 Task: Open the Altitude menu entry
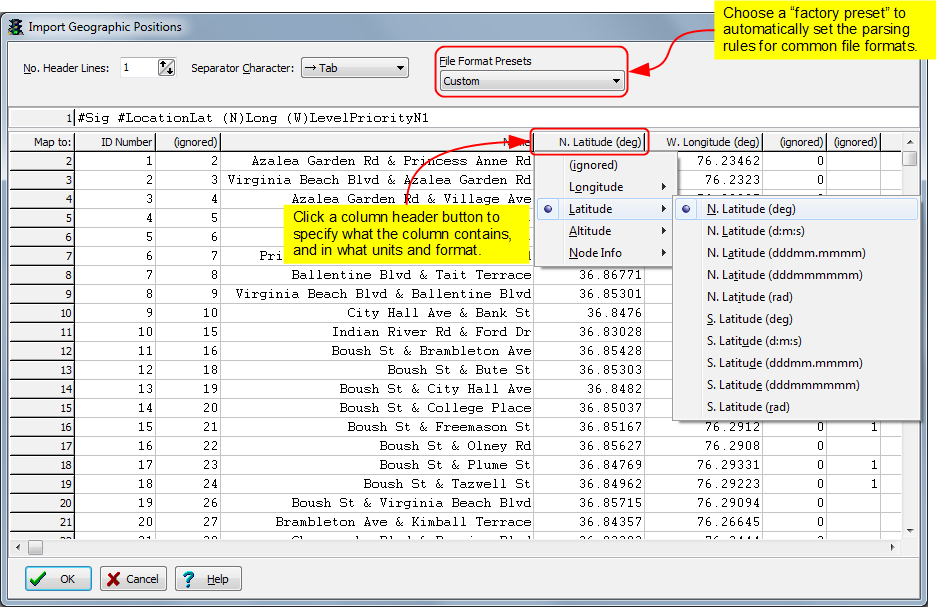pyautogui.click(x=595, y=231)
